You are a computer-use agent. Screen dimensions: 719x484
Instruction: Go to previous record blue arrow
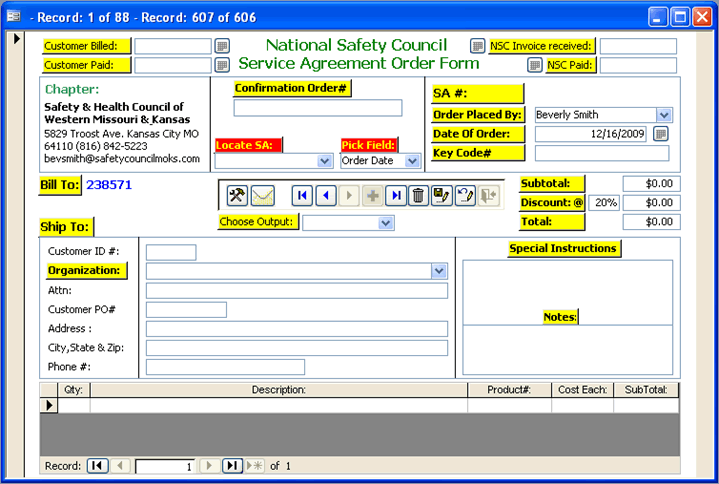326,196
